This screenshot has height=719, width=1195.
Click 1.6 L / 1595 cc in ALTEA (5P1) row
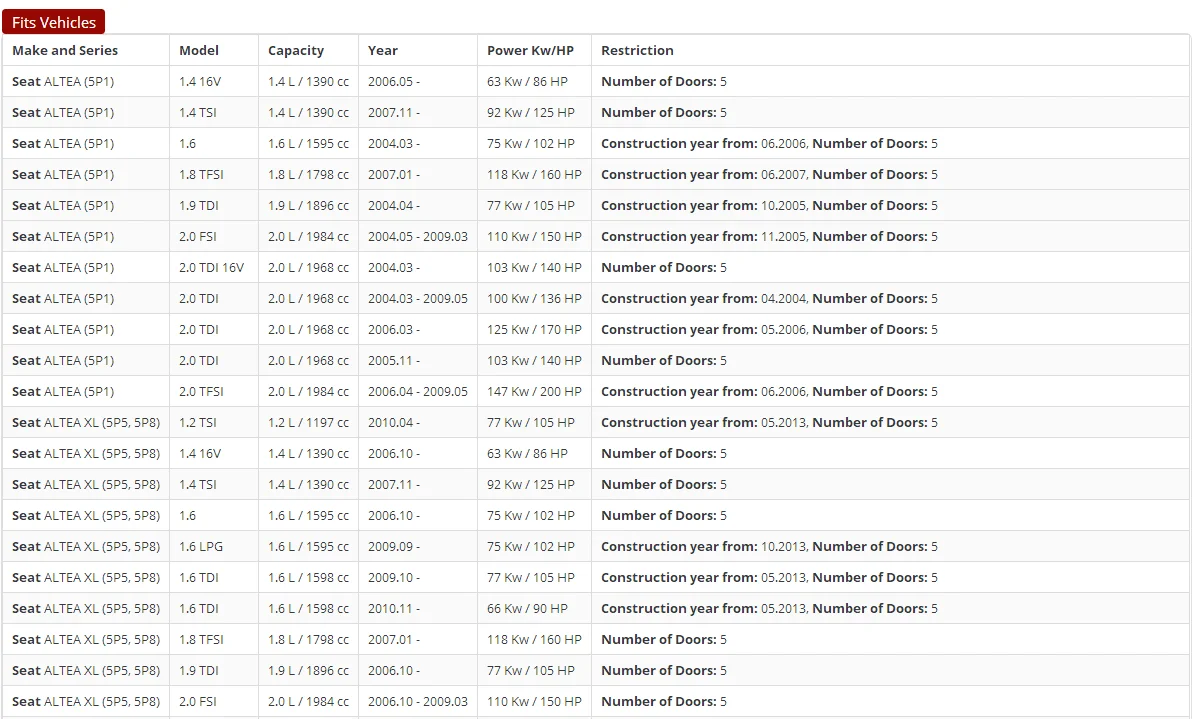coord(309,143)
